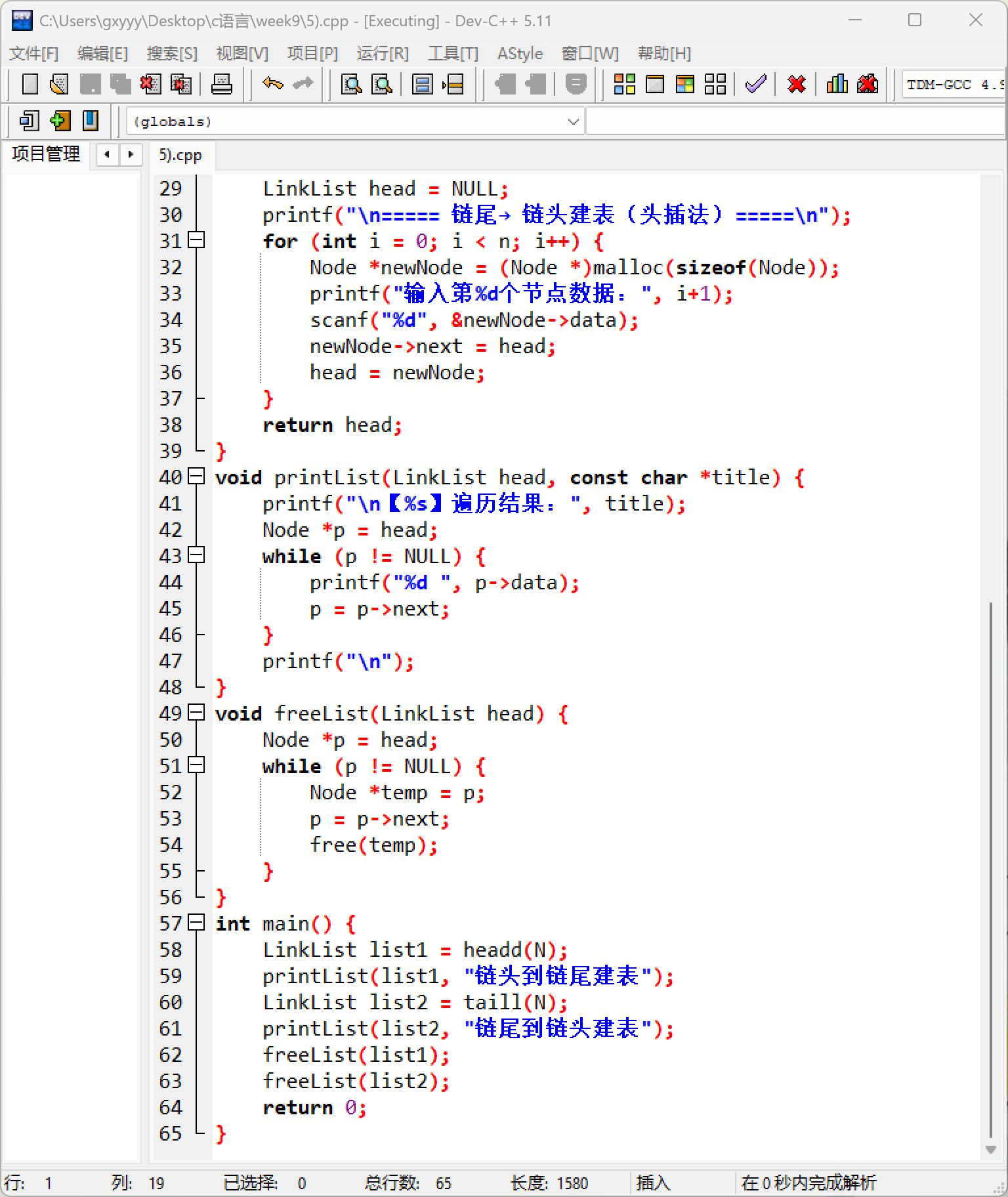Click the blue Goto Bookmark icon
Image resolution: width=1008 pixels, height=1197 pixels.
pyautogui.click(x=90, y=121)
